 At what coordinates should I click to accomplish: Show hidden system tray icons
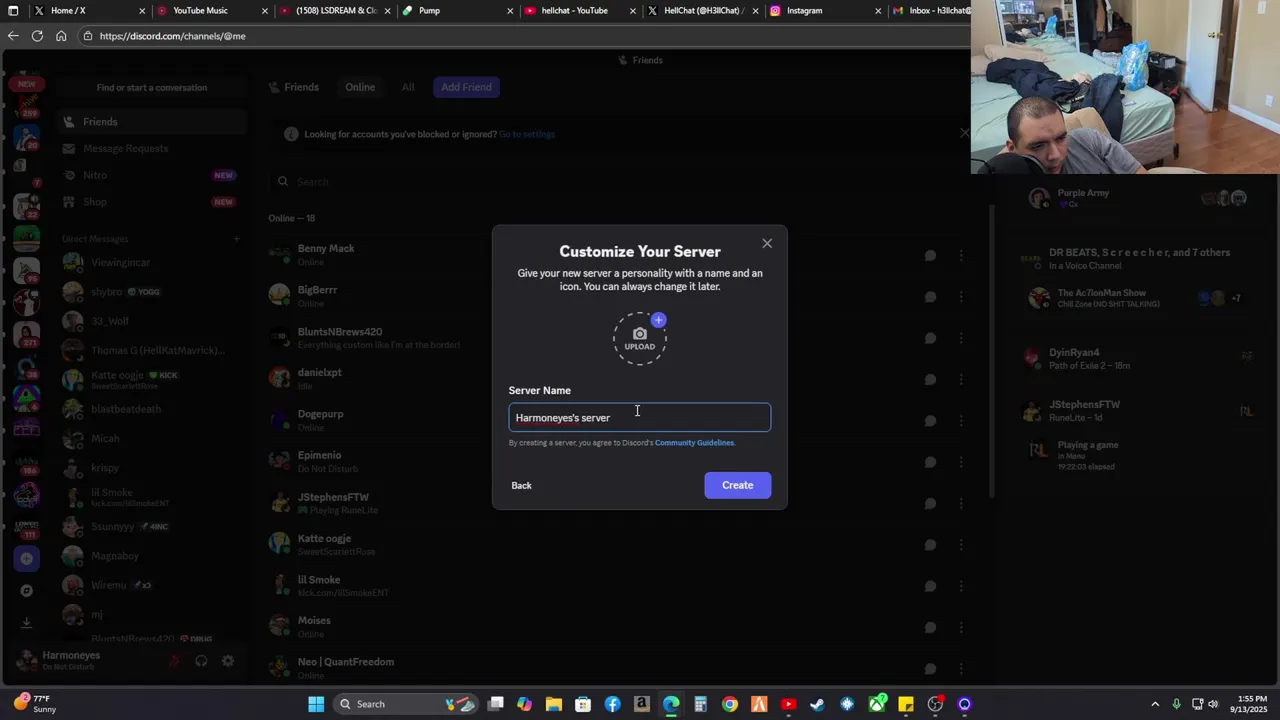(x=1155, y=704)
